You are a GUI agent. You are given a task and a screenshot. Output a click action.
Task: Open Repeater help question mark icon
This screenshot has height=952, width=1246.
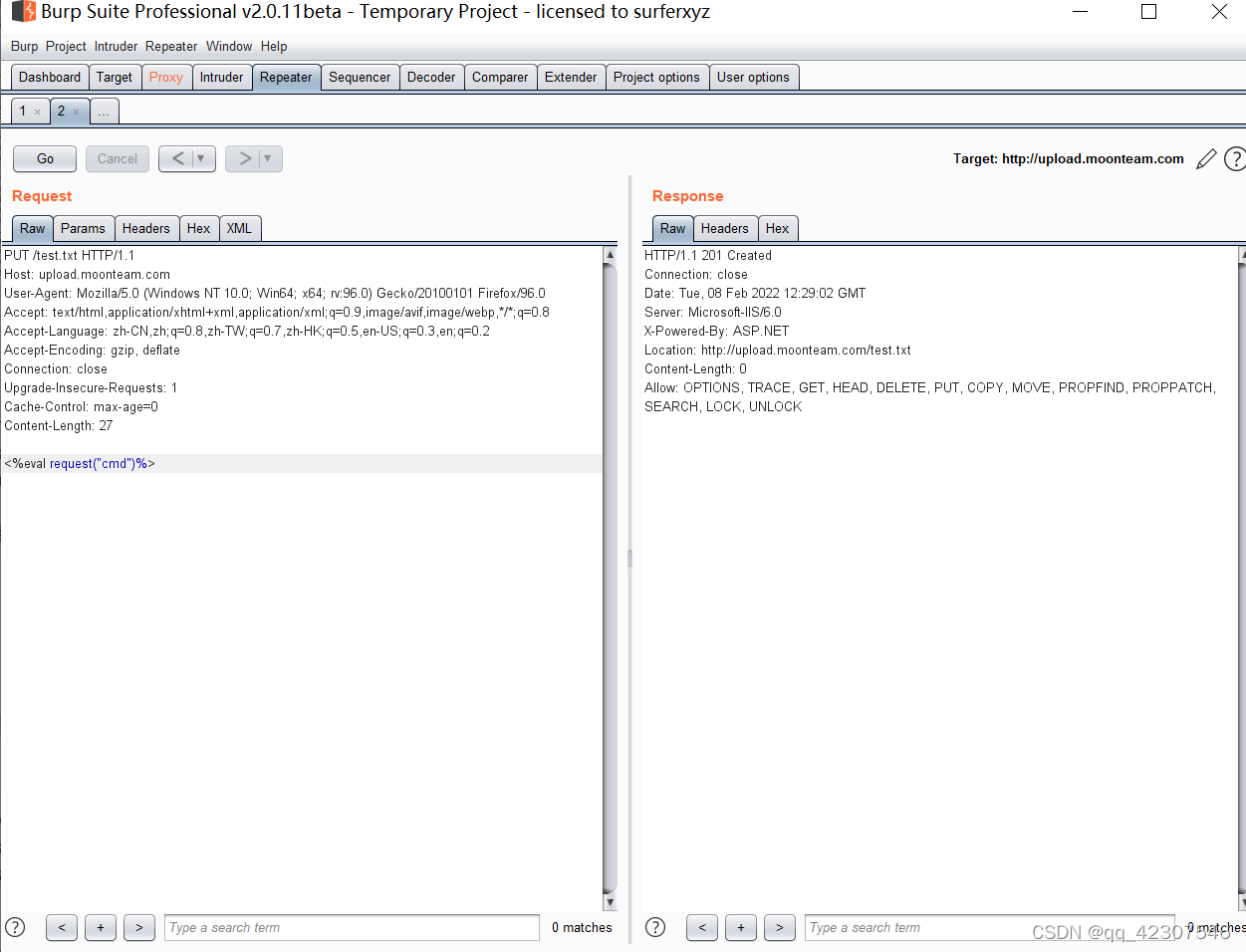1234,158
